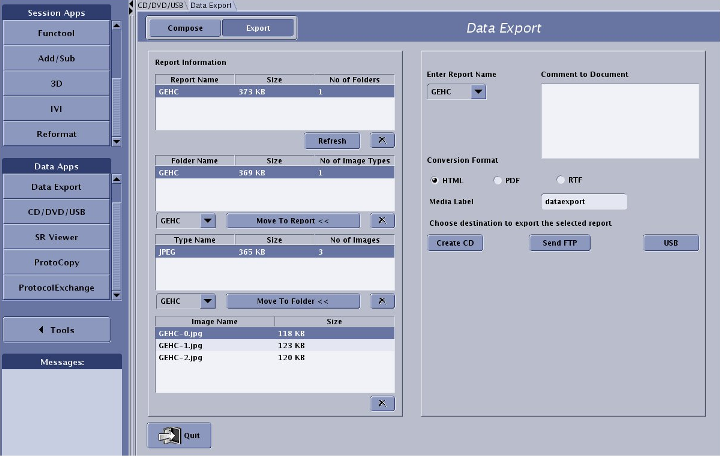Click the Quit door icon button
720x456 pixels.
click(179, 435)
